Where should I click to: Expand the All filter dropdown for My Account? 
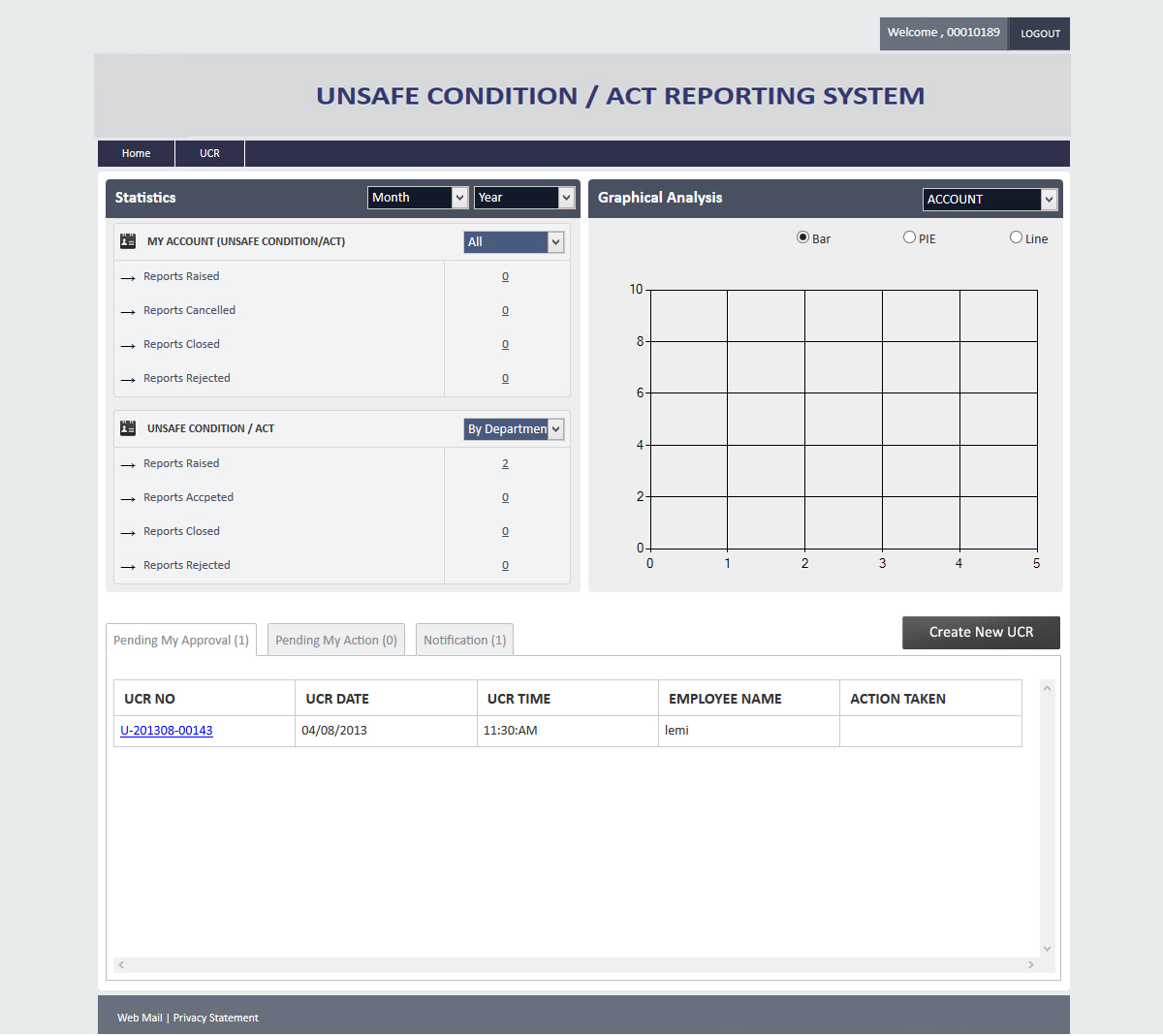pos(514,242)
